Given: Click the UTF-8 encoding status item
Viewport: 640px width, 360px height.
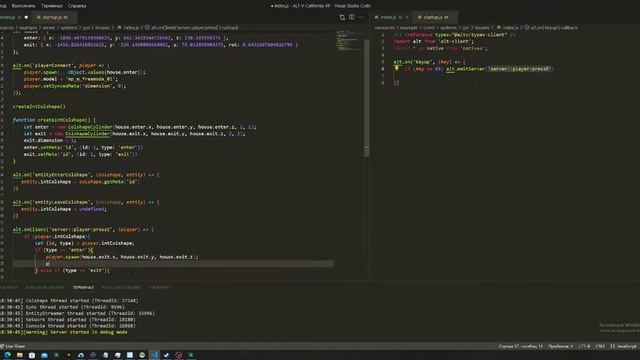Looking at the screenshot, I should [x=584, y=346].
